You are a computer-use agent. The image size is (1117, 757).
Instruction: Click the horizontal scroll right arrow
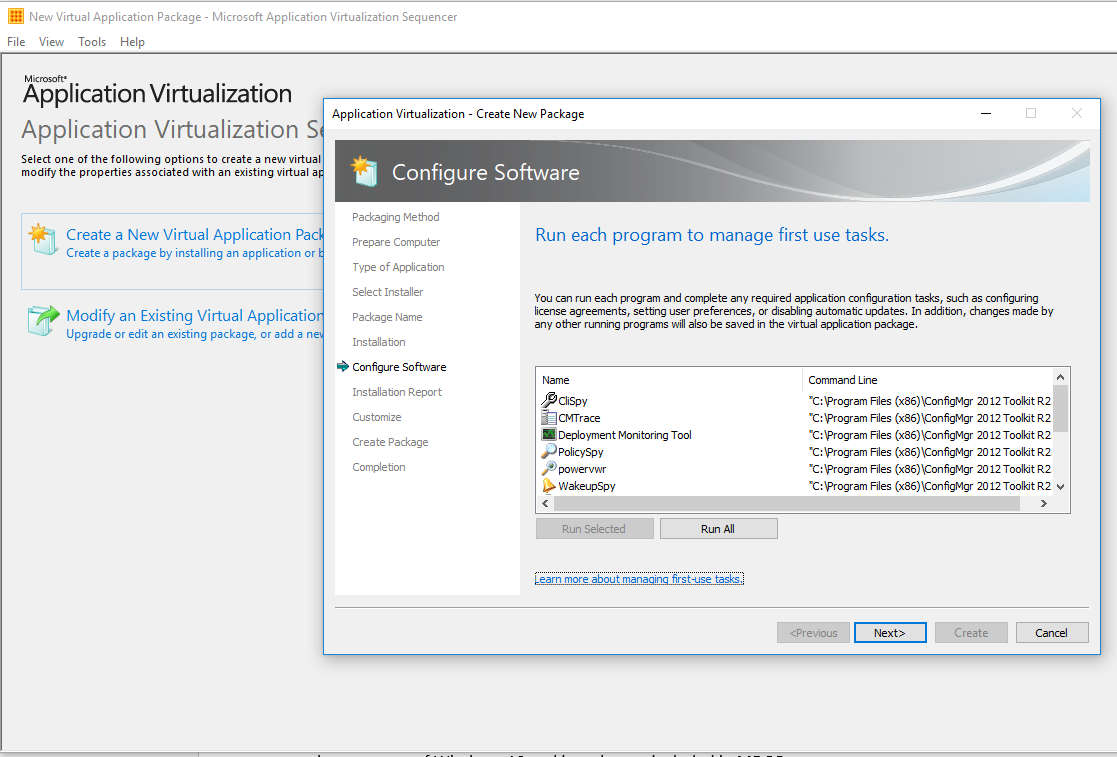point(1044,503)
